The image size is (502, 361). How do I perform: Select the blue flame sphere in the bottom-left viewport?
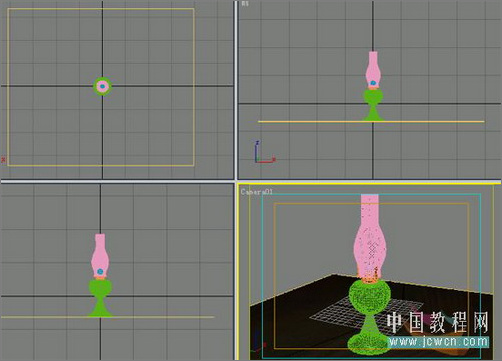tap(100, 272)
